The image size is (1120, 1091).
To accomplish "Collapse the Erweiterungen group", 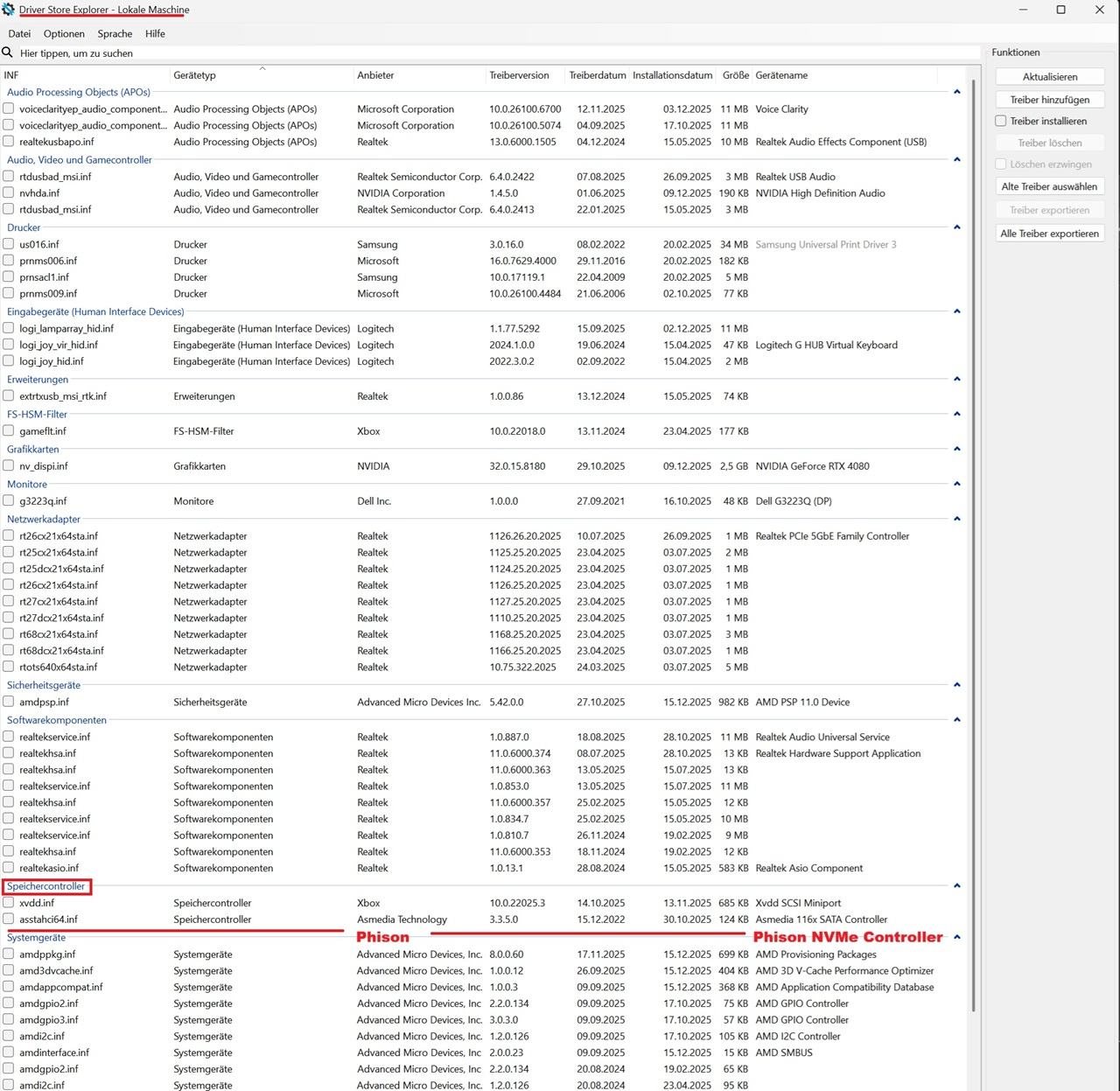I will tap(956, 379).
